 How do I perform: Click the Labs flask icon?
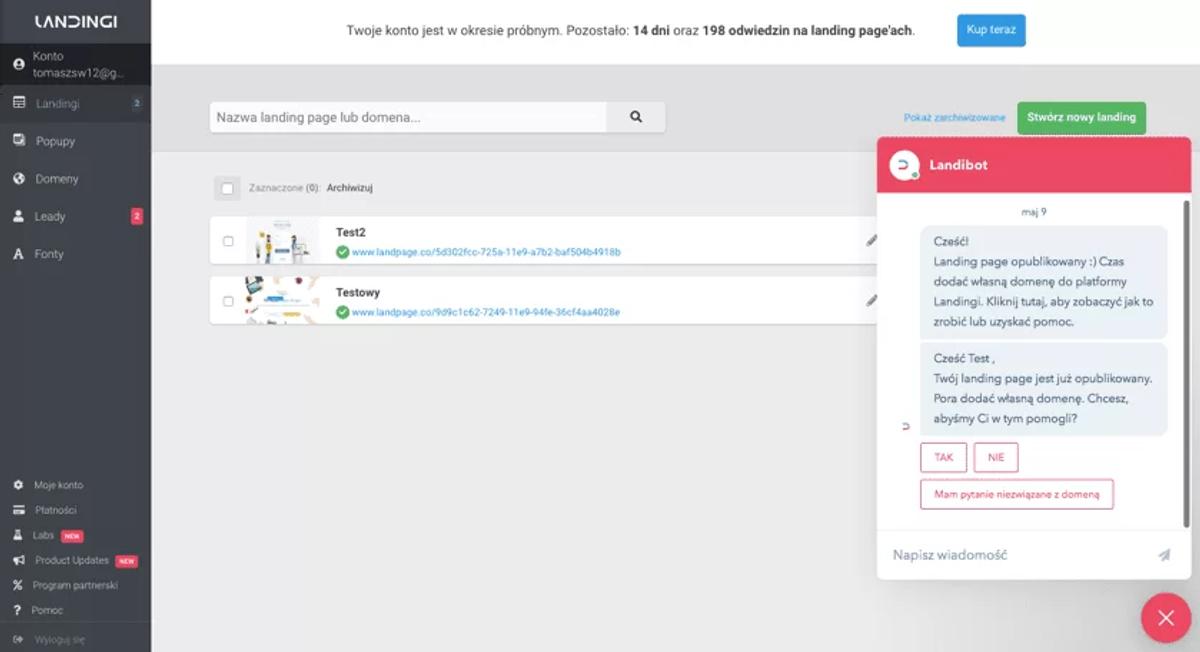(x=18, y=535)
